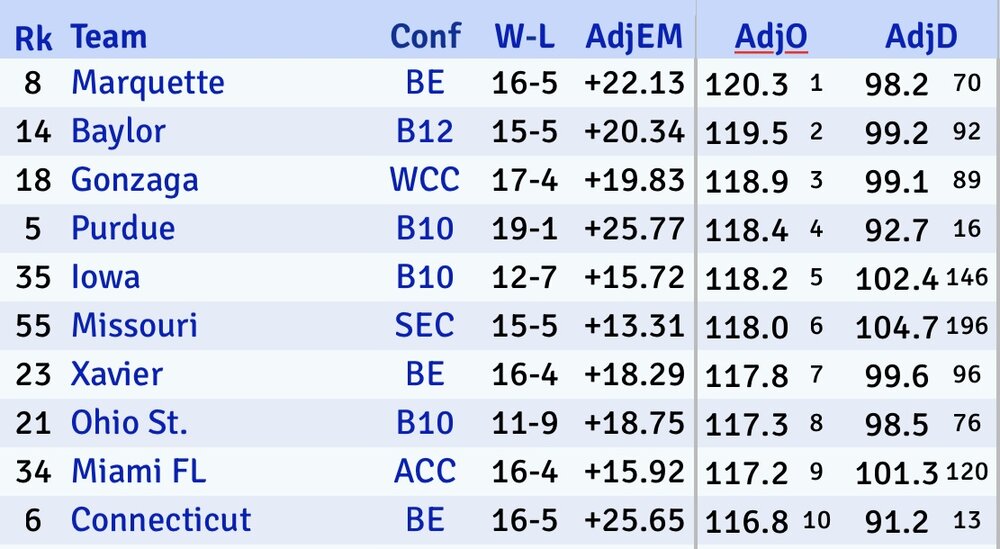Sort by AdjD column header

point(921,37)
